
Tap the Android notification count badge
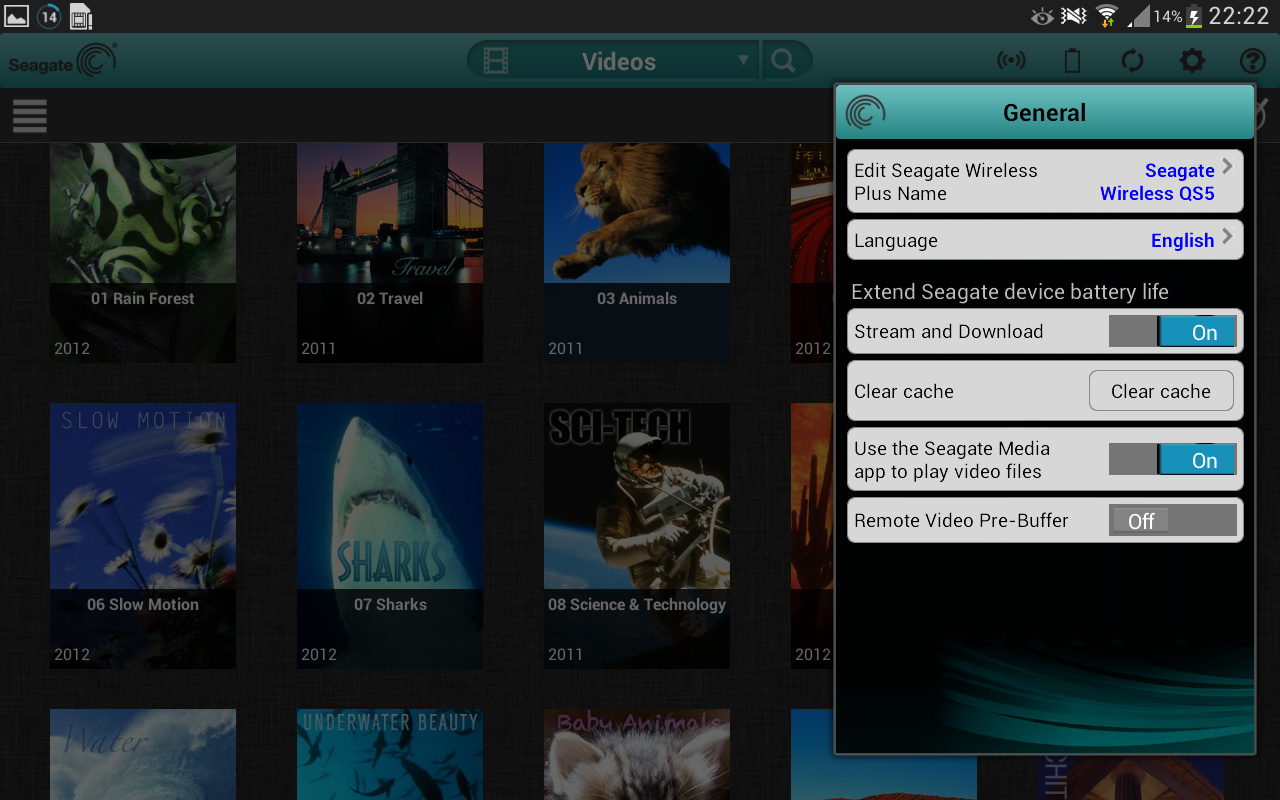click(x=49, y=16)
